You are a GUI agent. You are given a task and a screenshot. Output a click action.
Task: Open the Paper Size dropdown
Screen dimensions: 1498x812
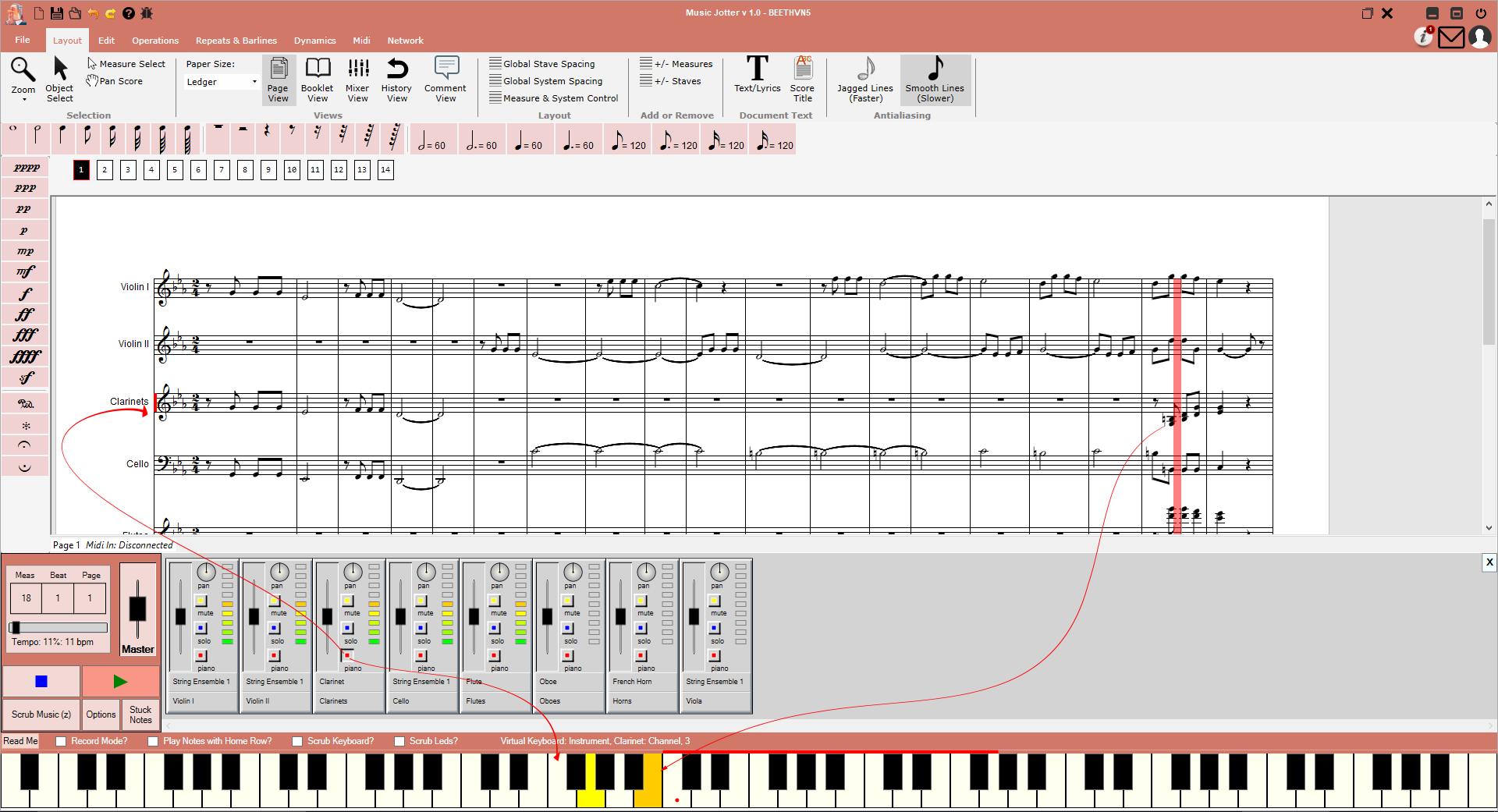[254, 81]
